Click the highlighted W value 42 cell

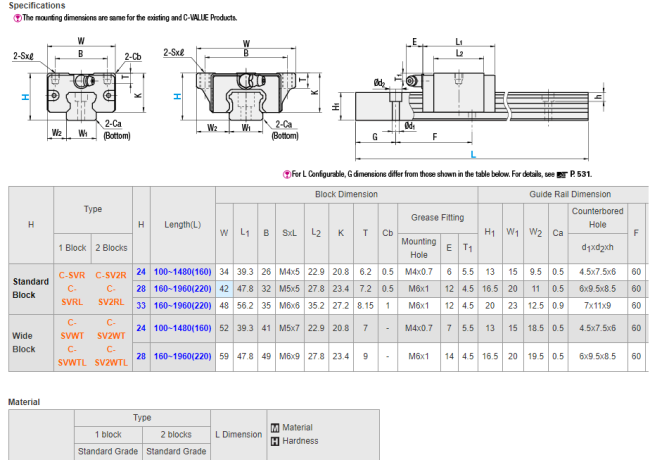[224, 288]
